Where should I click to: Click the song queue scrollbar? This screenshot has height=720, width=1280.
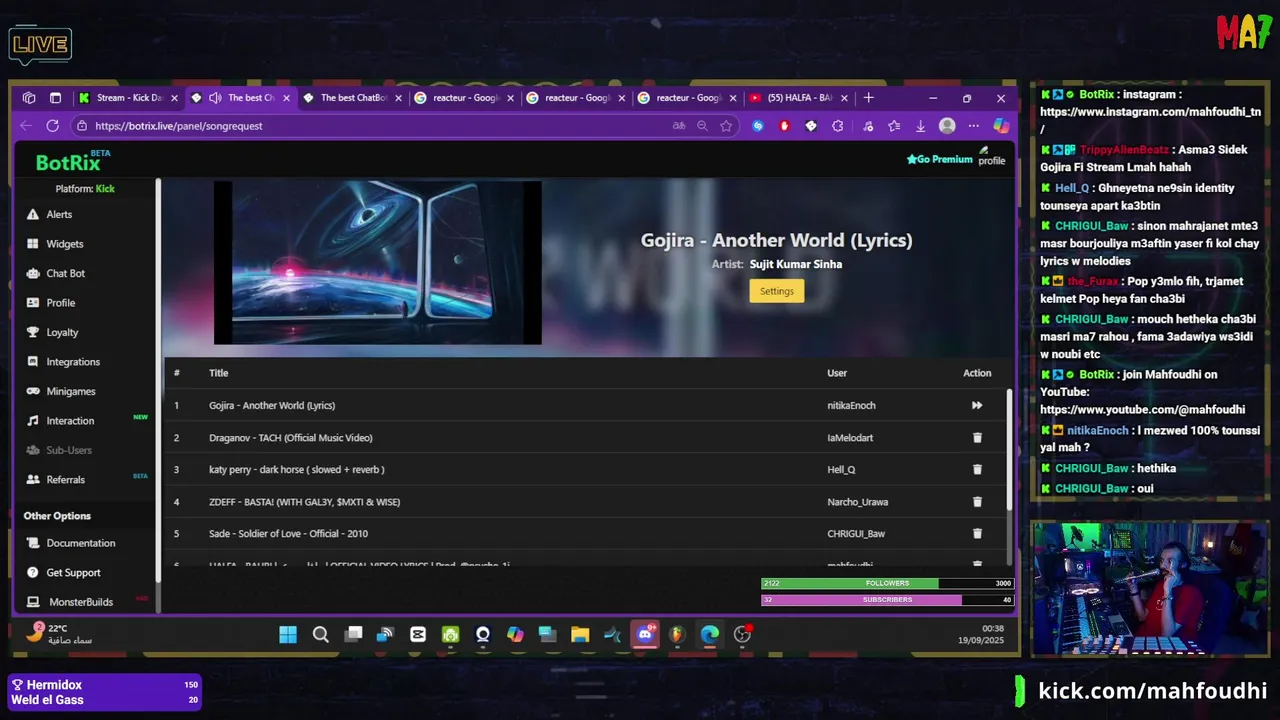coord(1008,450)
